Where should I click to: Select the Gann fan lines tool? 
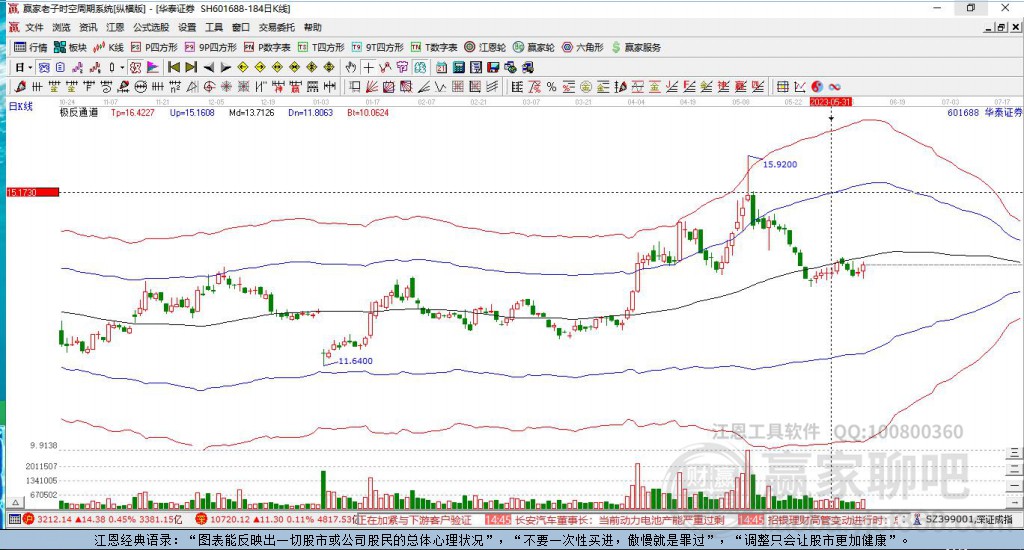(x=372, y=86)
